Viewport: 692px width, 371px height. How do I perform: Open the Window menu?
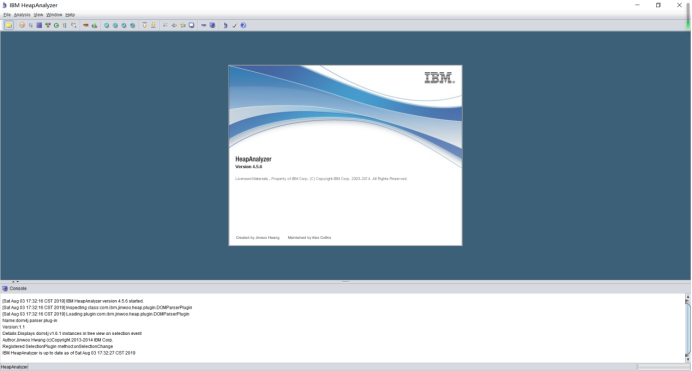(54, 15)
